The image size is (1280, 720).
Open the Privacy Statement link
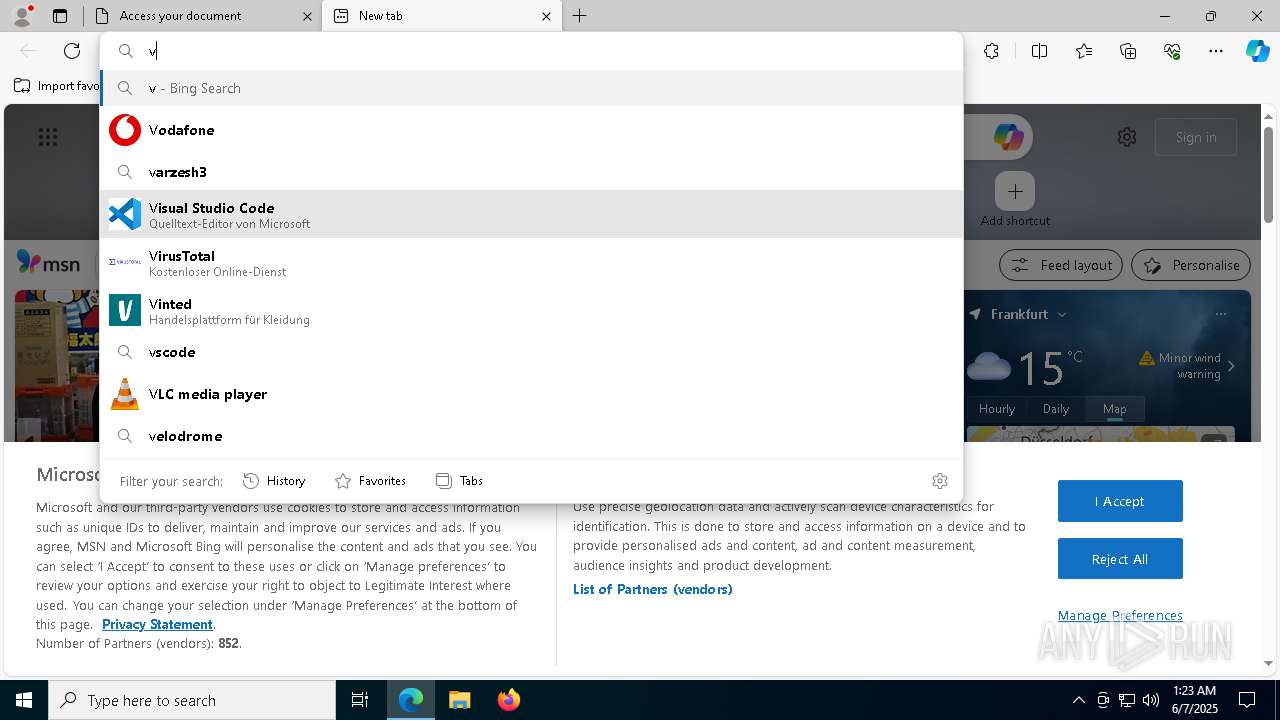[x=157, y=624]
